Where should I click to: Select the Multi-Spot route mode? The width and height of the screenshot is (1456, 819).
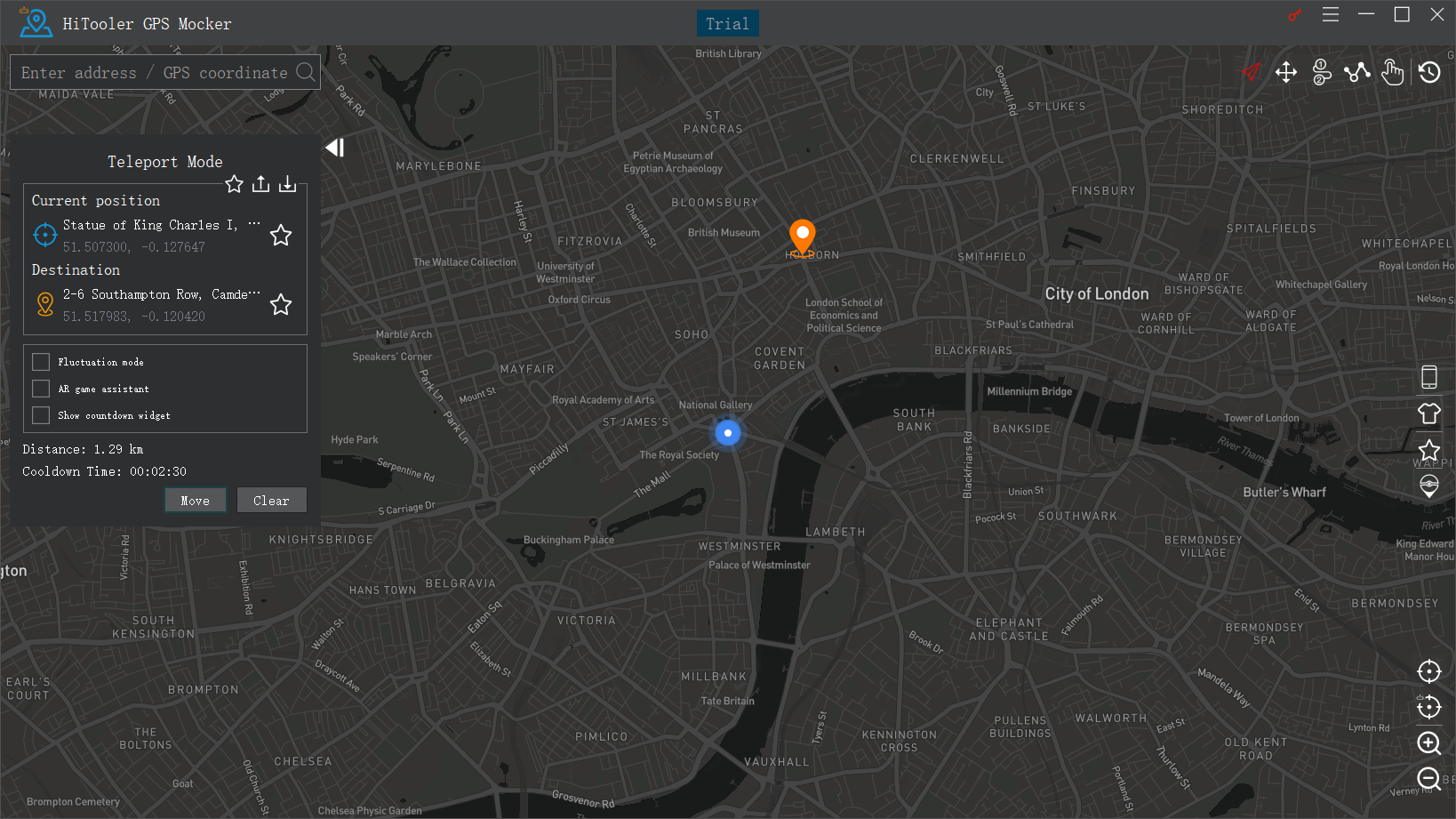[x=1357, y=72]
